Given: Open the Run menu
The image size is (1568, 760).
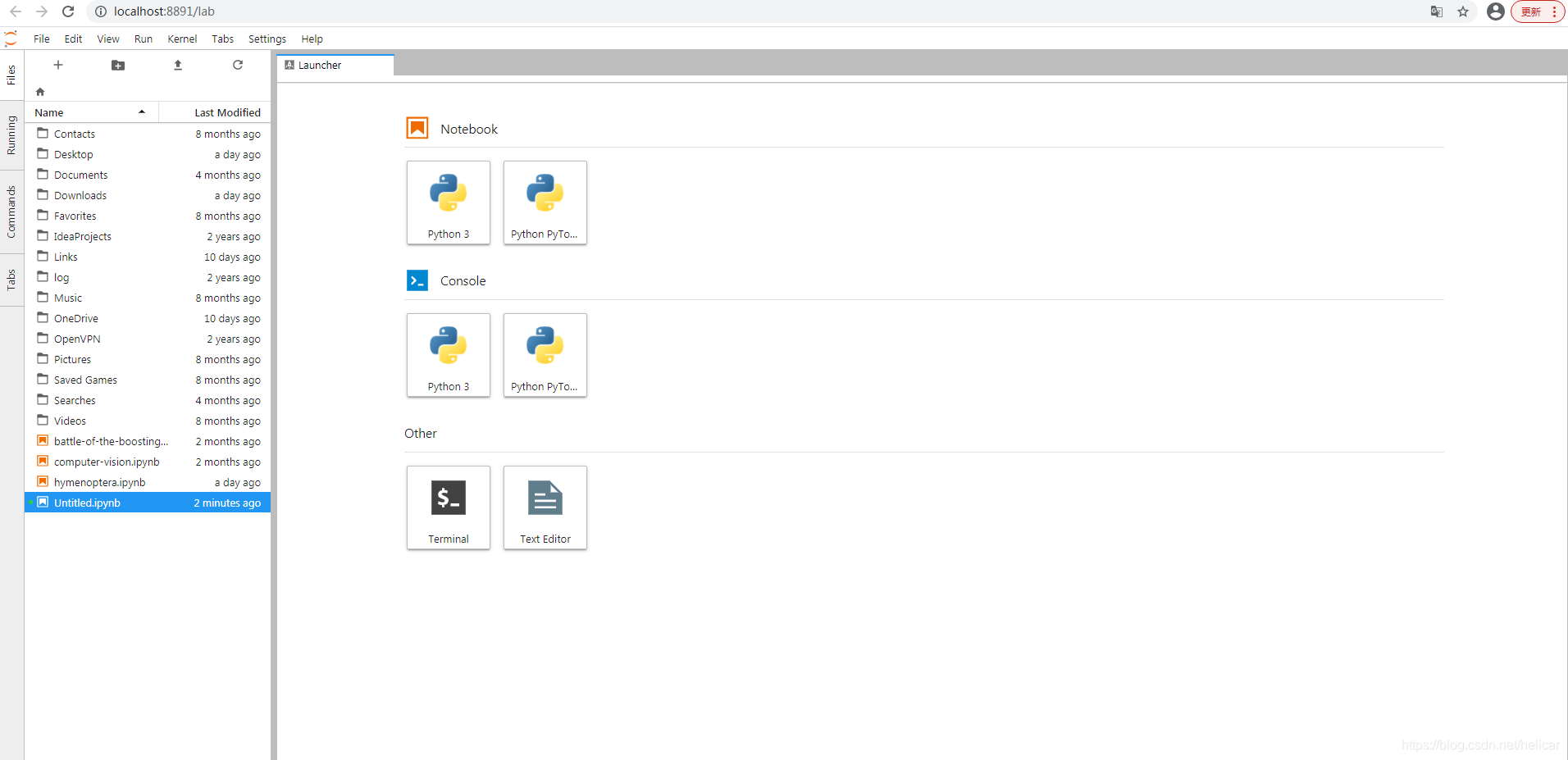Looking at the screenshot, I should (144, 39).
